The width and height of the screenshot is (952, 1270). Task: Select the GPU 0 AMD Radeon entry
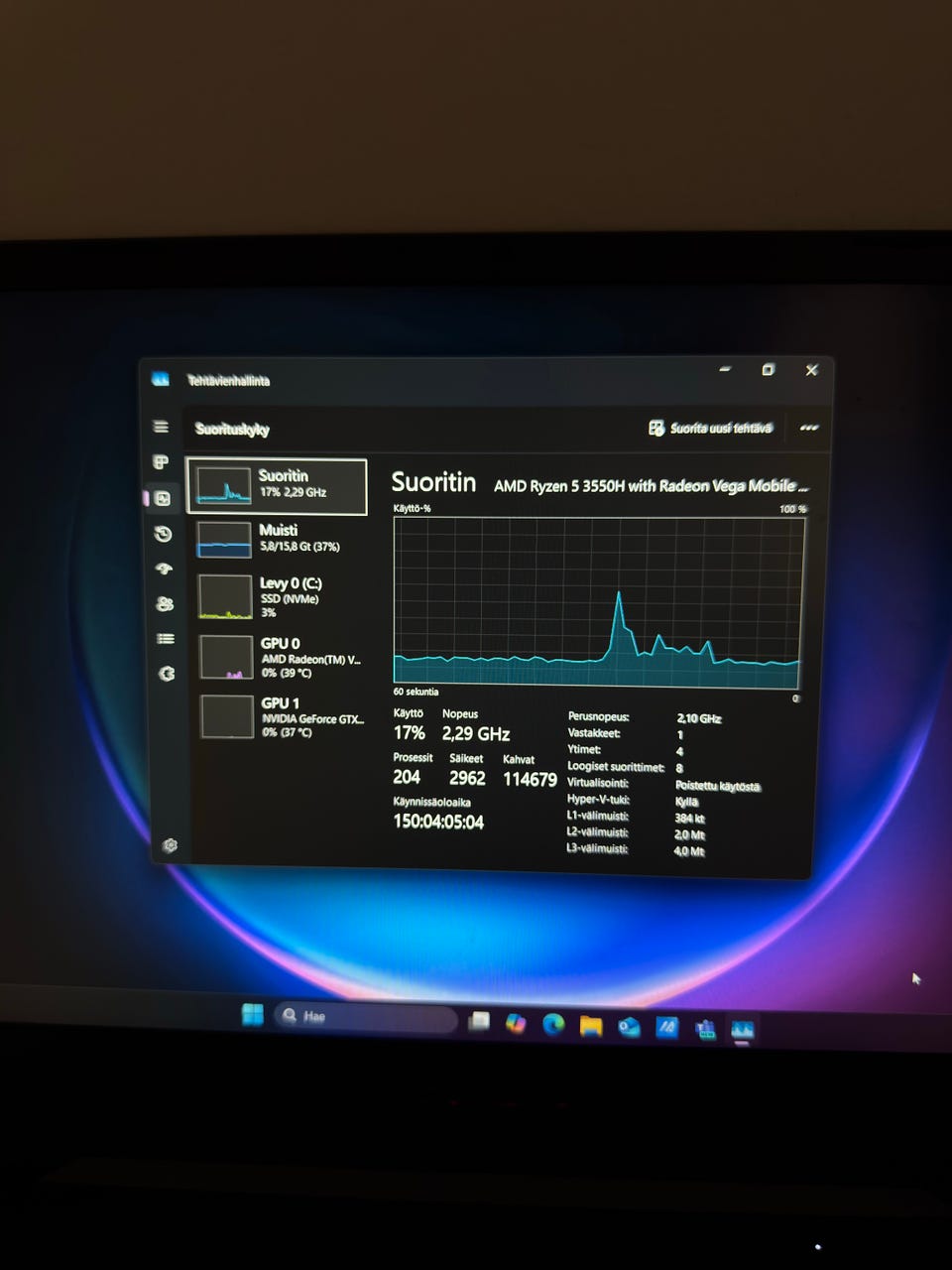tap(279, 657)
